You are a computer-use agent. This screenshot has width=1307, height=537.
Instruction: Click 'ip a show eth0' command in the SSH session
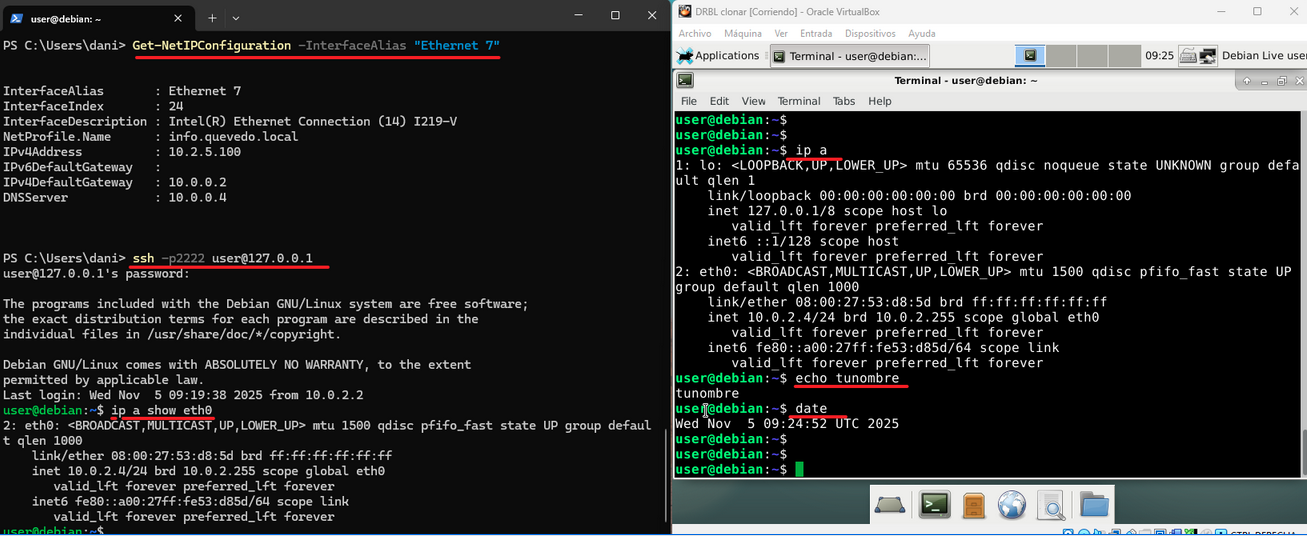161,411
